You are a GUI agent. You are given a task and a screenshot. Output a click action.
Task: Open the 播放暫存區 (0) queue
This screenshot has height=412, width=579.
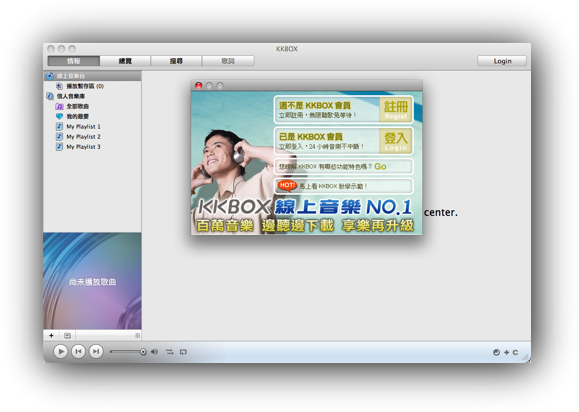click(x=85, y=86)
